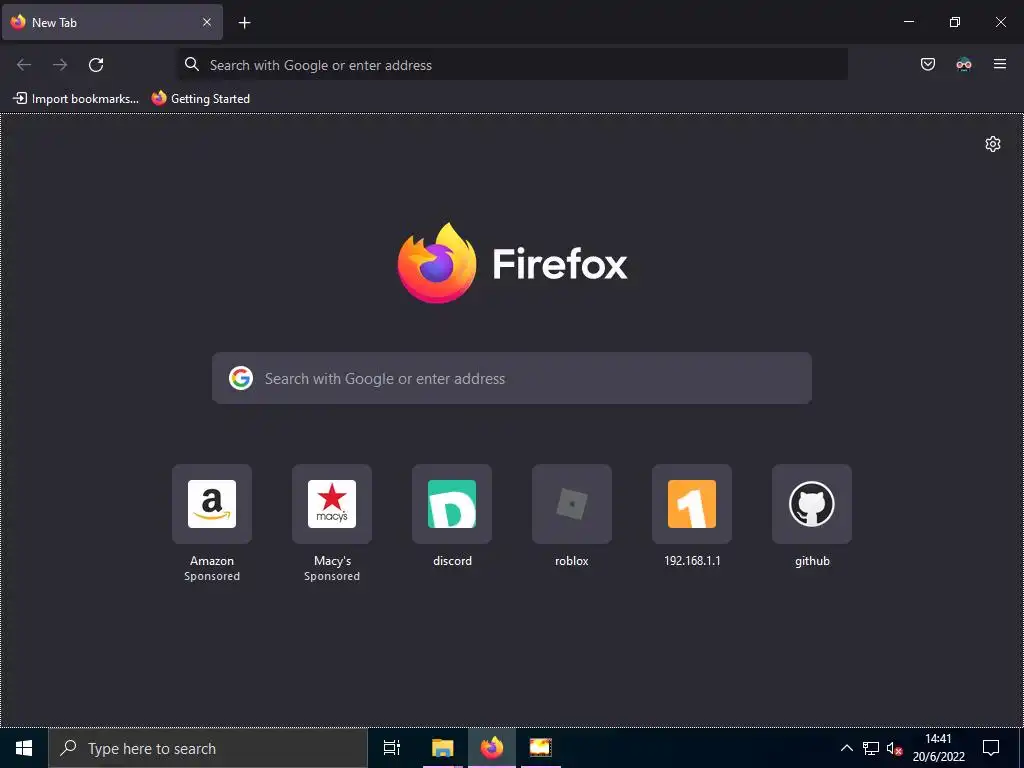
Task: Close the Firefox window
Action: point(1000,22)
